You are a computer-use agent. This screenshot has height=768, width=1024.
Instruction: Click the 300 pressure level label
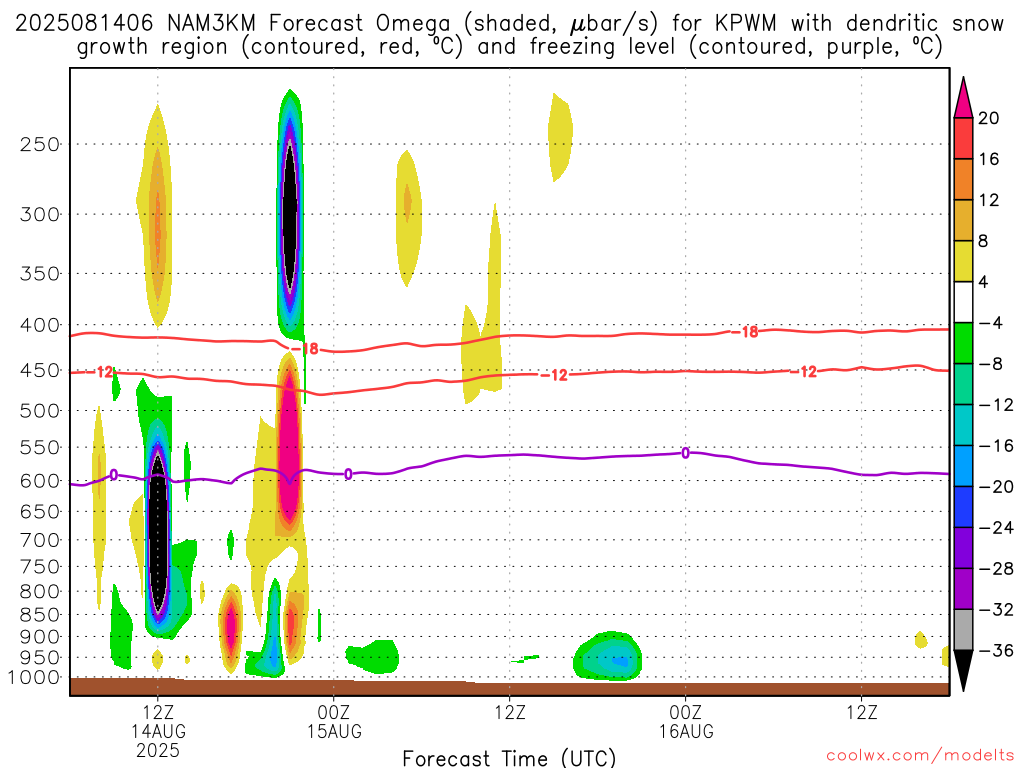(40, 214)
